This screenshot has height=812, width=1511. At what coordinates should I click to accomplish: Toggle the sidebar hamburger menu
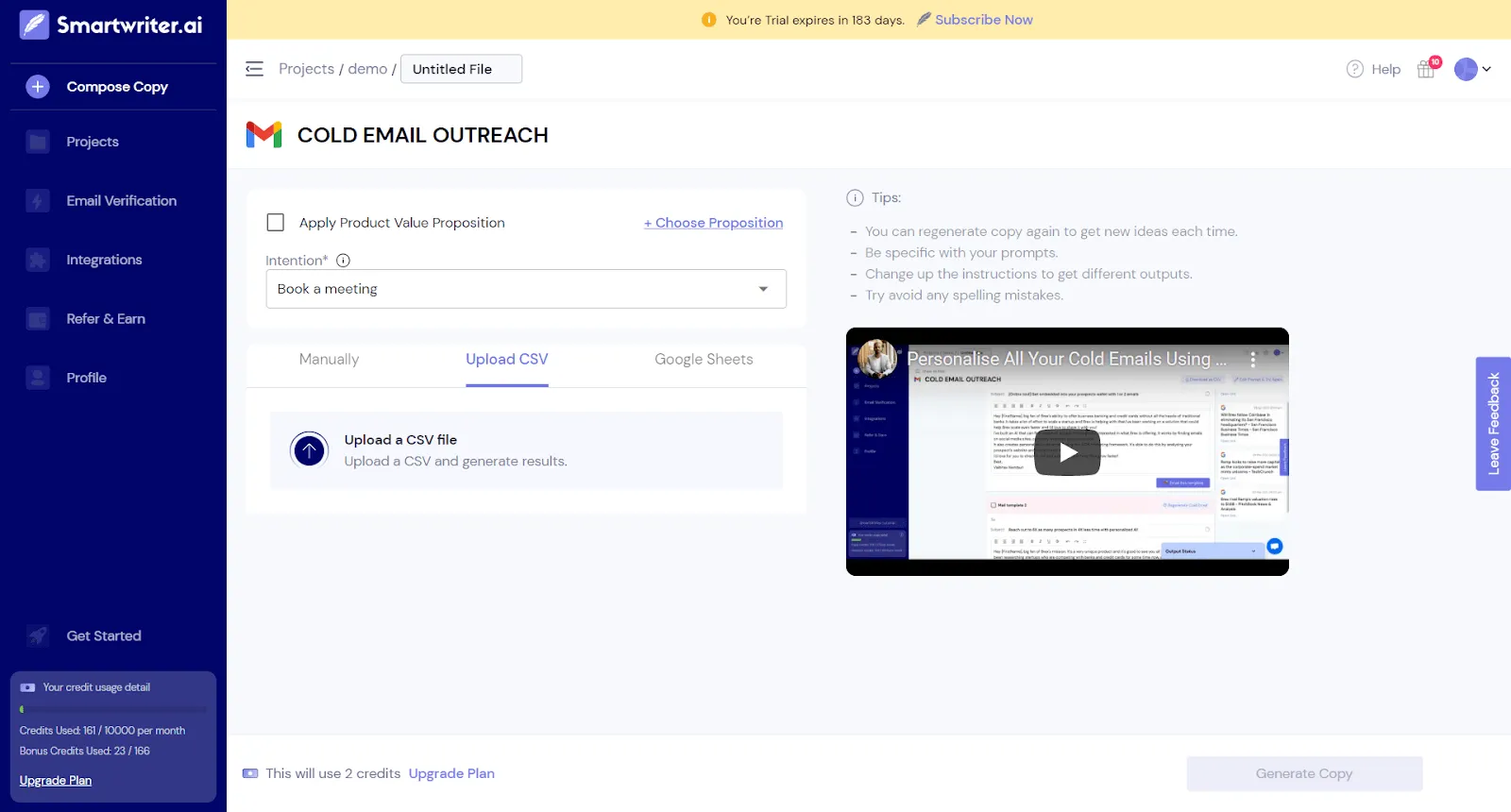[x=254, y=69]
